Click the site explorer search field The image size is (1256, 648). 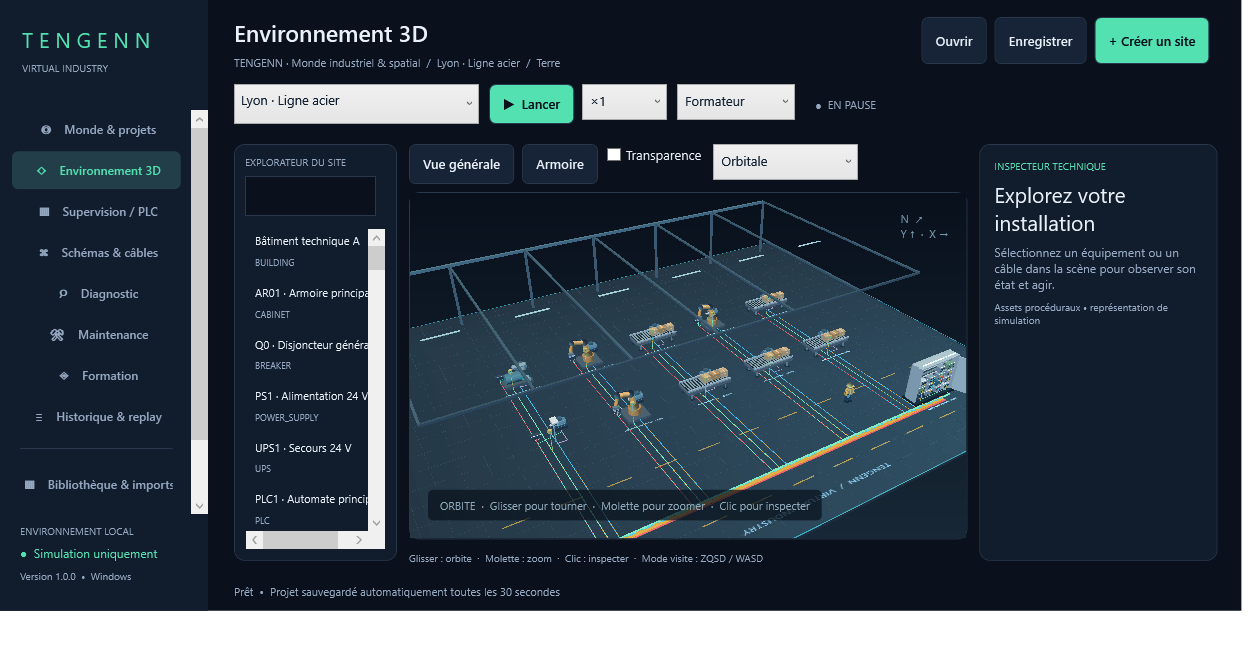click(310, 196)
